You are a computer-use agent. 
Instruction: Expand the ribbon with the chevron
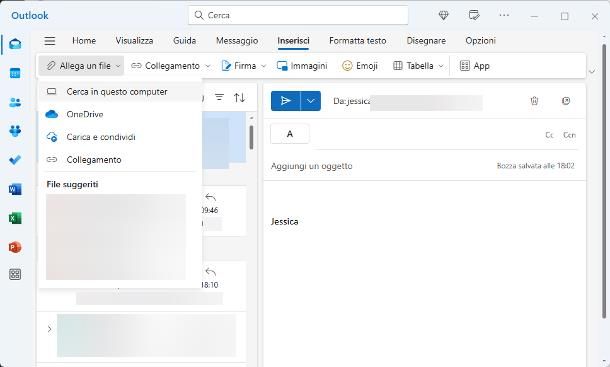point(592,72)
